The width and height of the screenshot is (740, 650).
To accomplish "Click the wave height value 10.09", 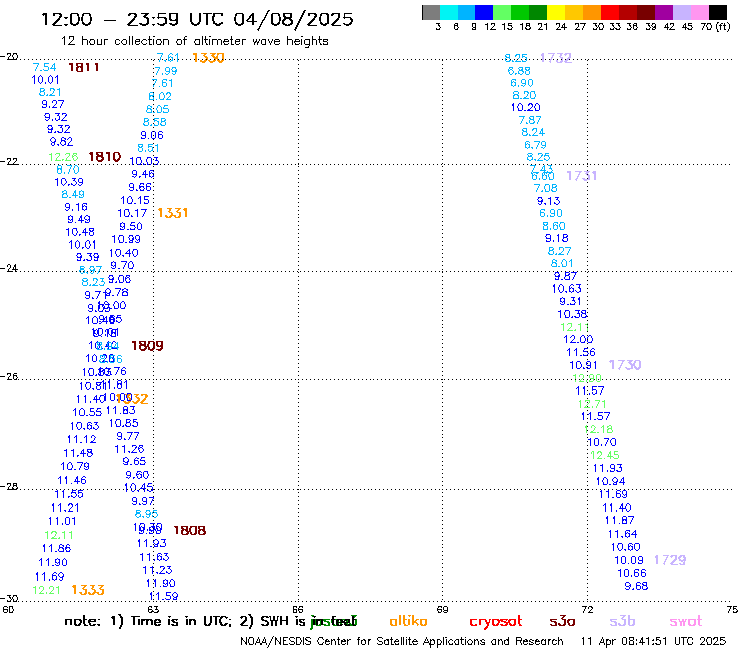I will click(629, 560).
